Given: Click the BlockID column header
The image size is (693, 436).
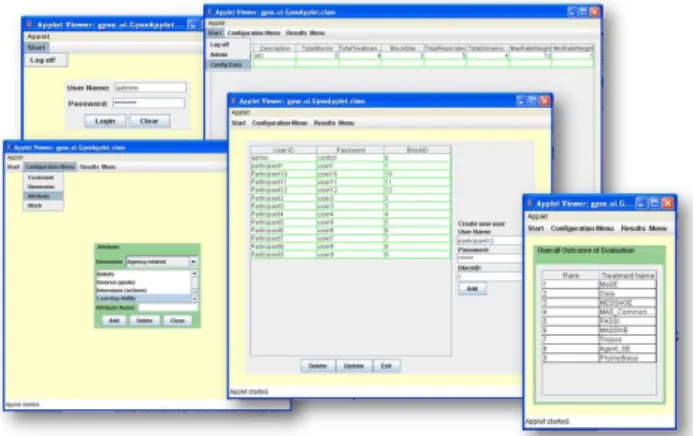Looking at the screenshot, I should 418,150.
